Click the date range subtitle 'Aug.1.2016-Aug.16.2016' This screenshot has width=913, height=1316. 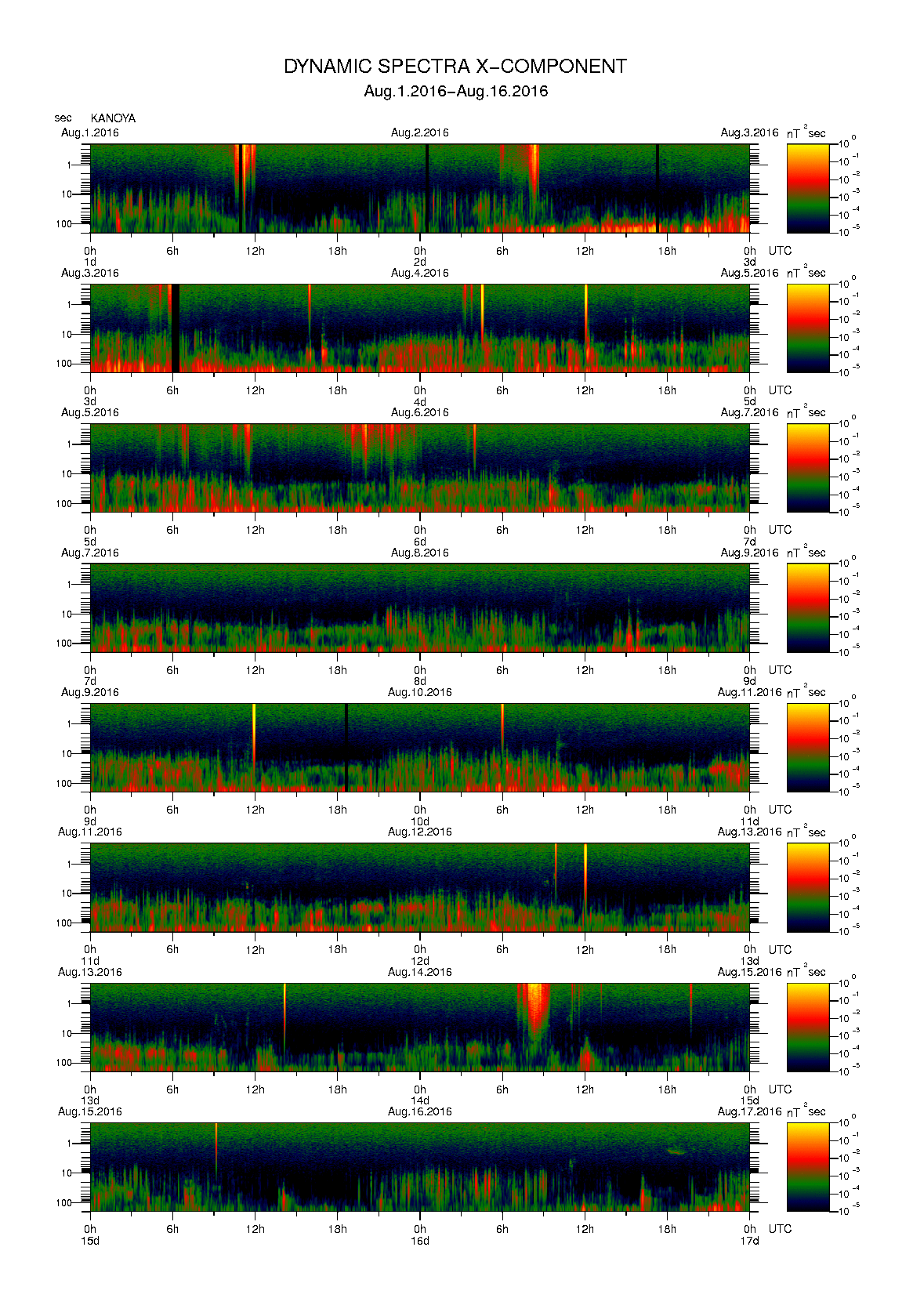coord(455,91)
